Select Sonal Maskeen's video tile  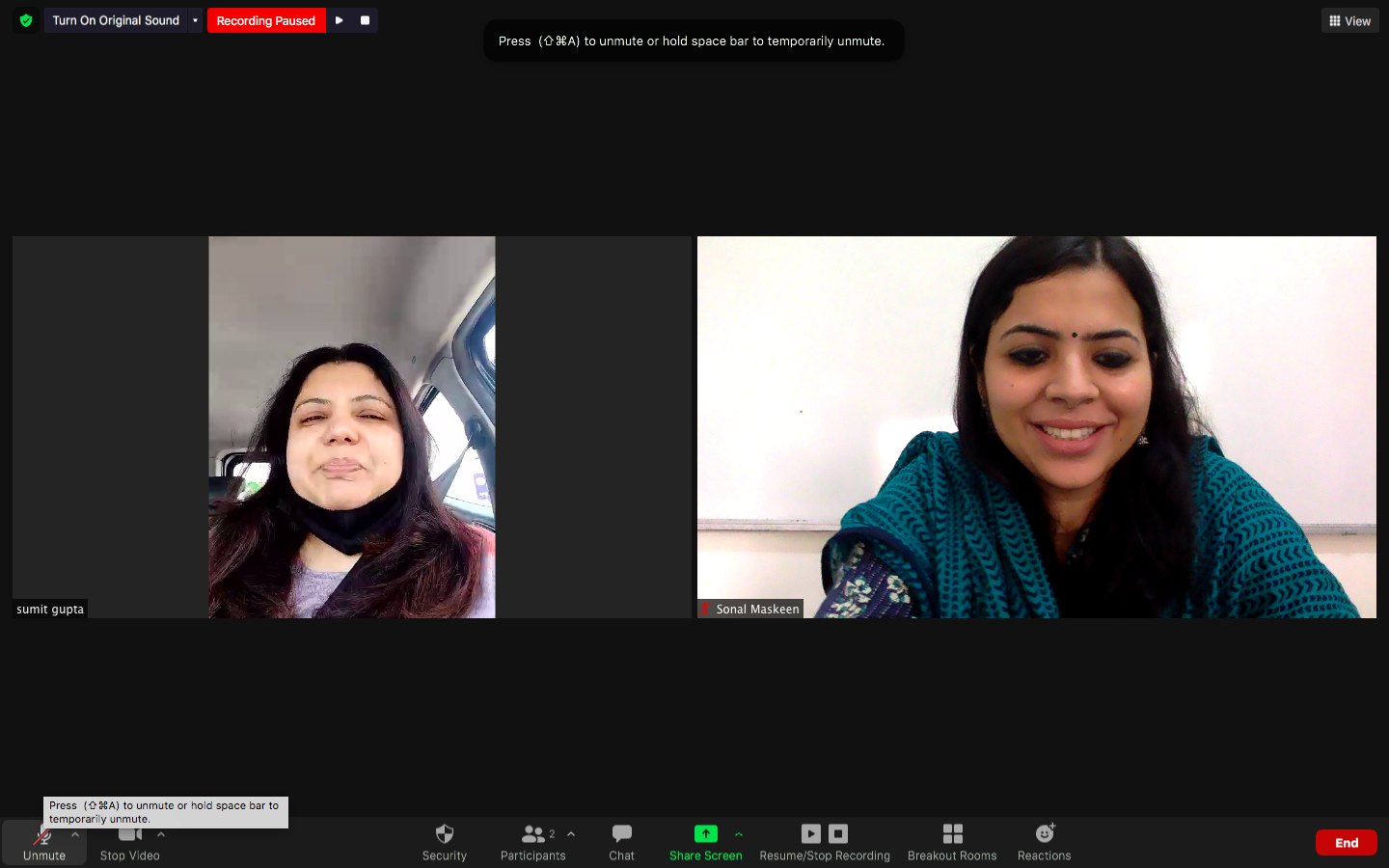click(x=1037, y=427)
